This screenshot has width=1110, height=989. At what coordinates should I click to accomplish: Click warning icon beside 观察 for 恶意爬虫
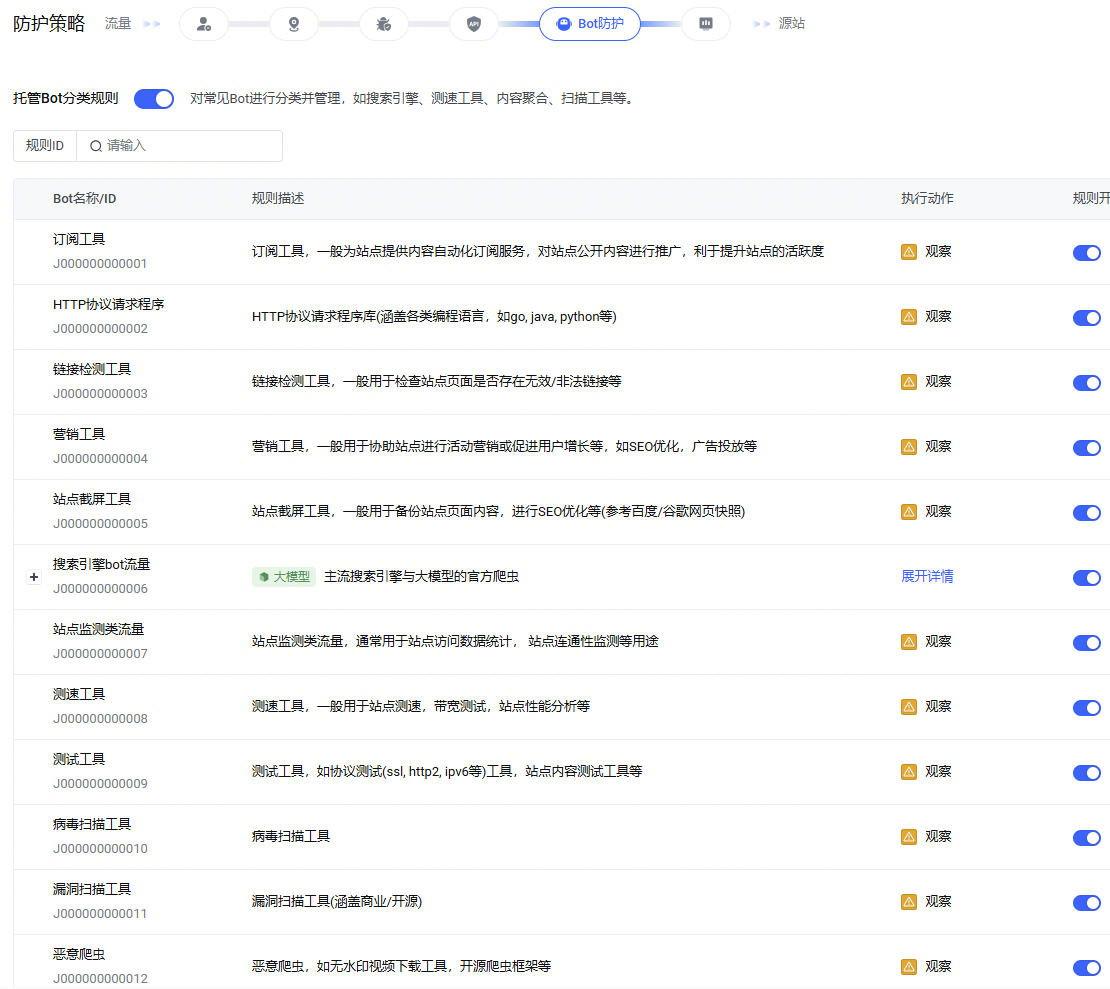coord(909,967)
